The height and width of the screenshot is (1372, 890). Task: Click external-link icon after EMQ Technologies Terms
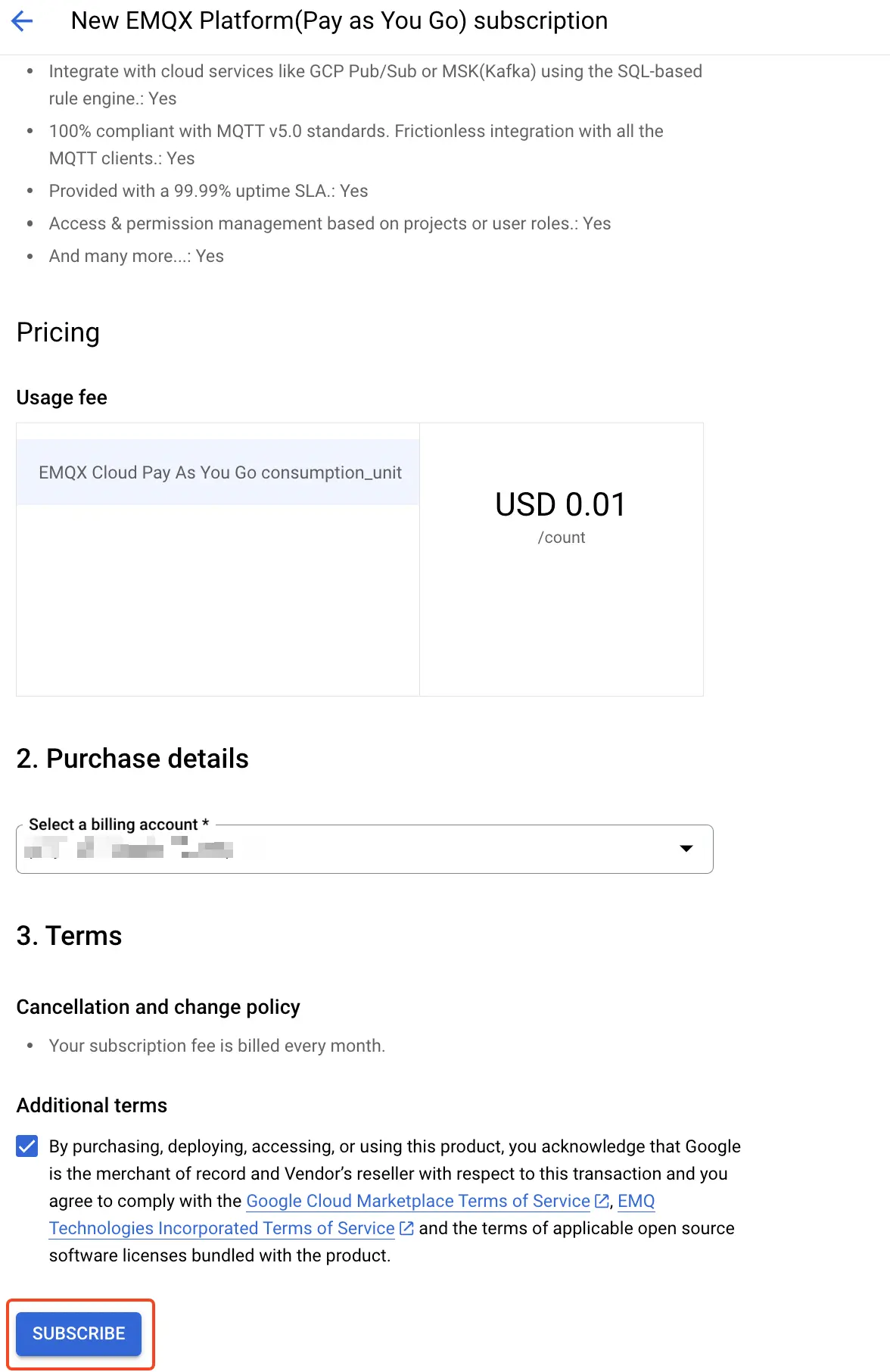[406, 1228]
